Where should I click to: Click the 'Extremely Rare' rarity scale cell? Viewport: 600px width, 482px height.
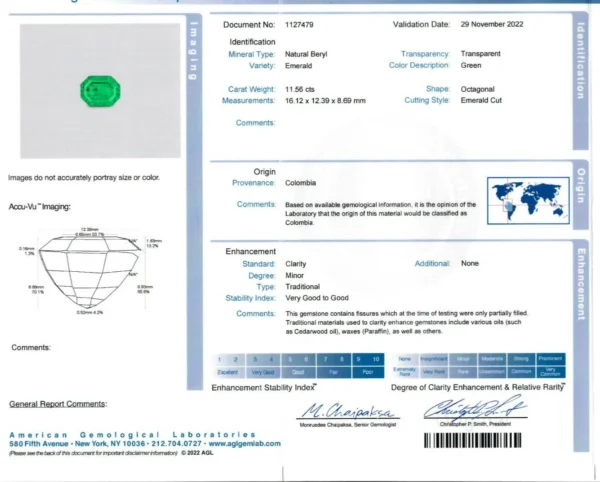pos(405,371)
